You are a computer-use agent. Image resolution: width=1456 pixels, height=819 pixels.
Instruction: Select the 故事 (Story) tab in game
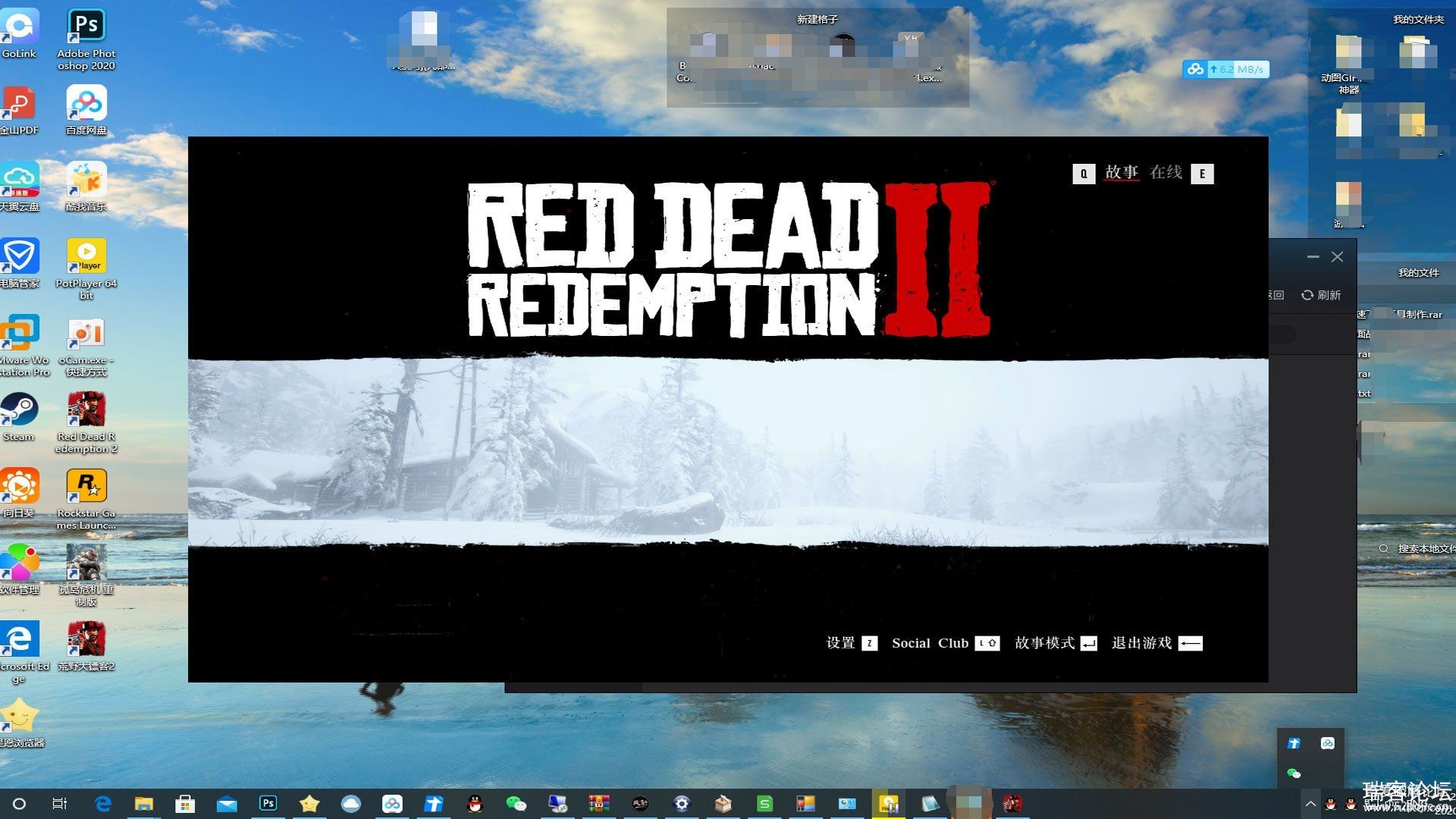point(1122,172)
